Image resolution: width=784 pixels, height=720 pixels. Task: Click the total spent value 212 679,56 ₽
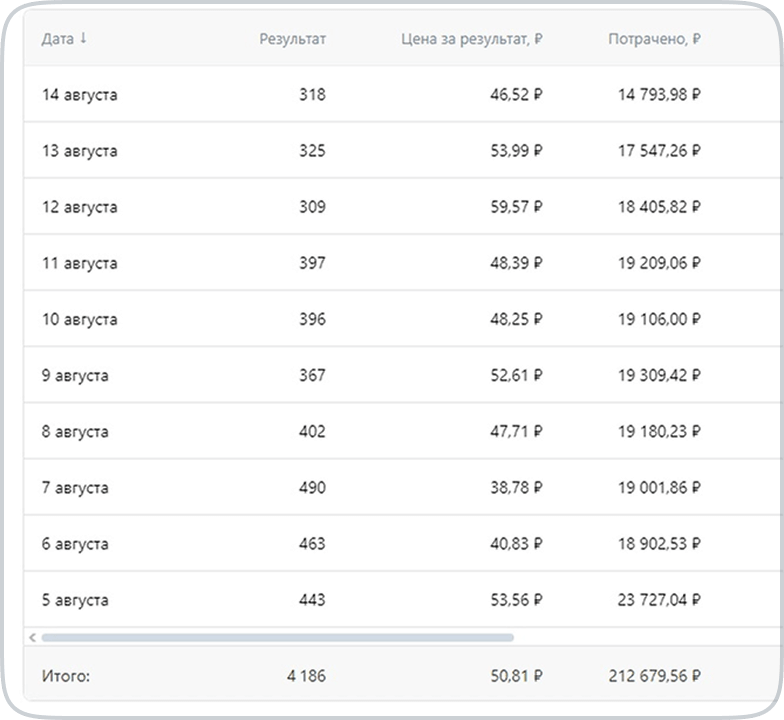point(654,676)
